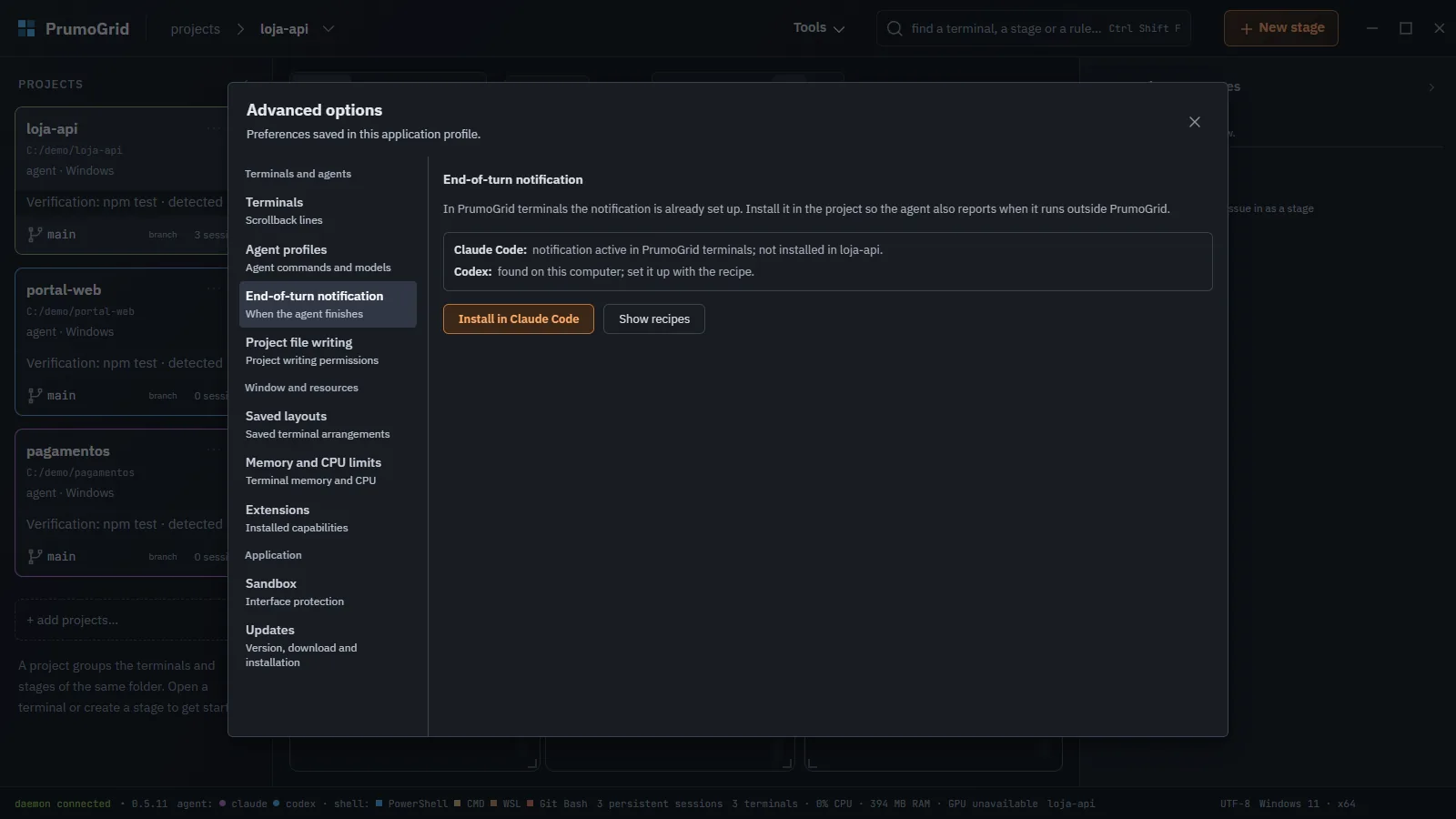Click the branch icon on portal-web card
The image size is (1456, 819).
click(x=35, y=395)
